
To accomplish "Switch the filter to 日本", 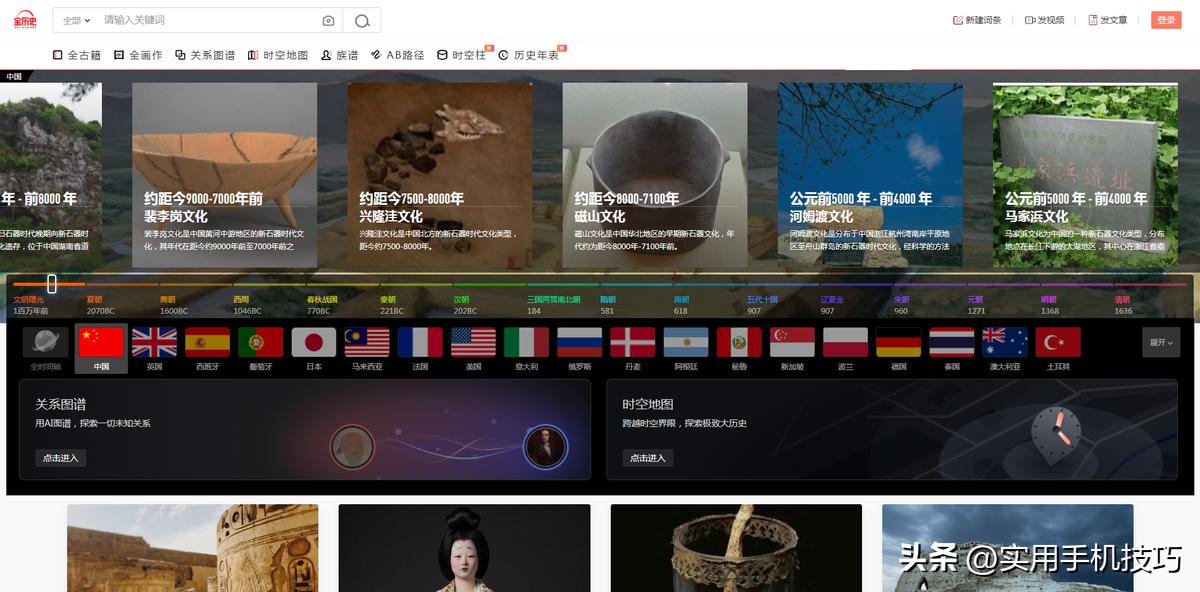I will 314,345.
